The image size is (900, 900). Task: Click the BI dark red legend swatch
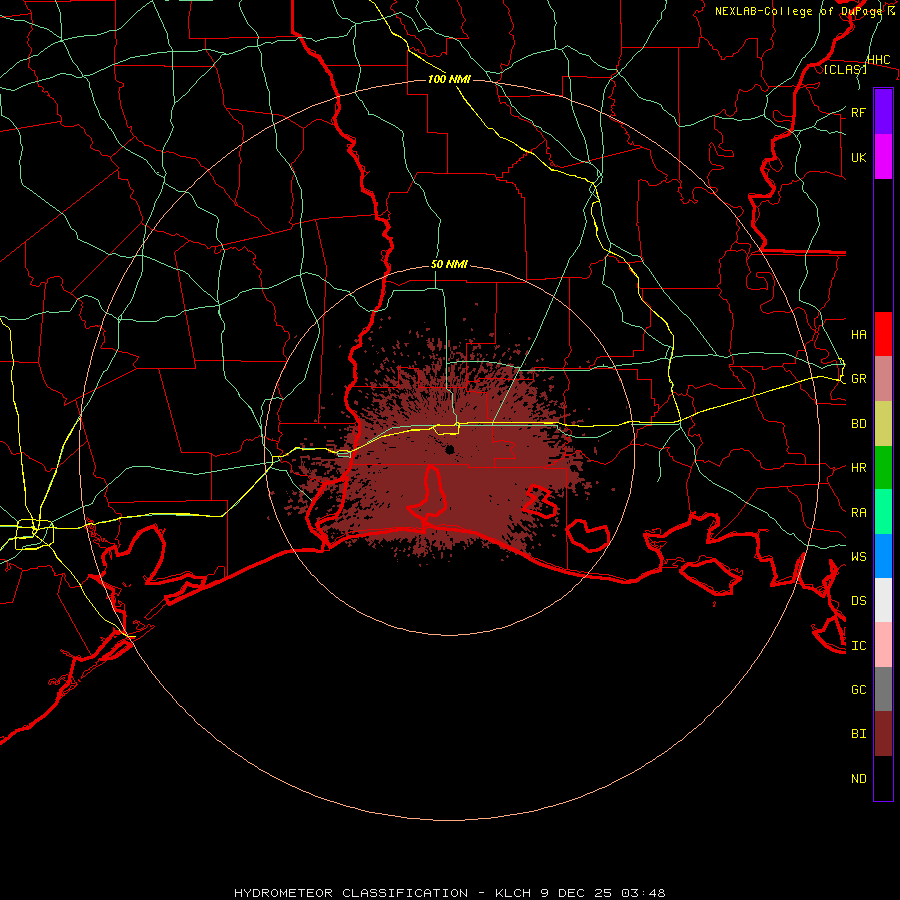(883, 734)
